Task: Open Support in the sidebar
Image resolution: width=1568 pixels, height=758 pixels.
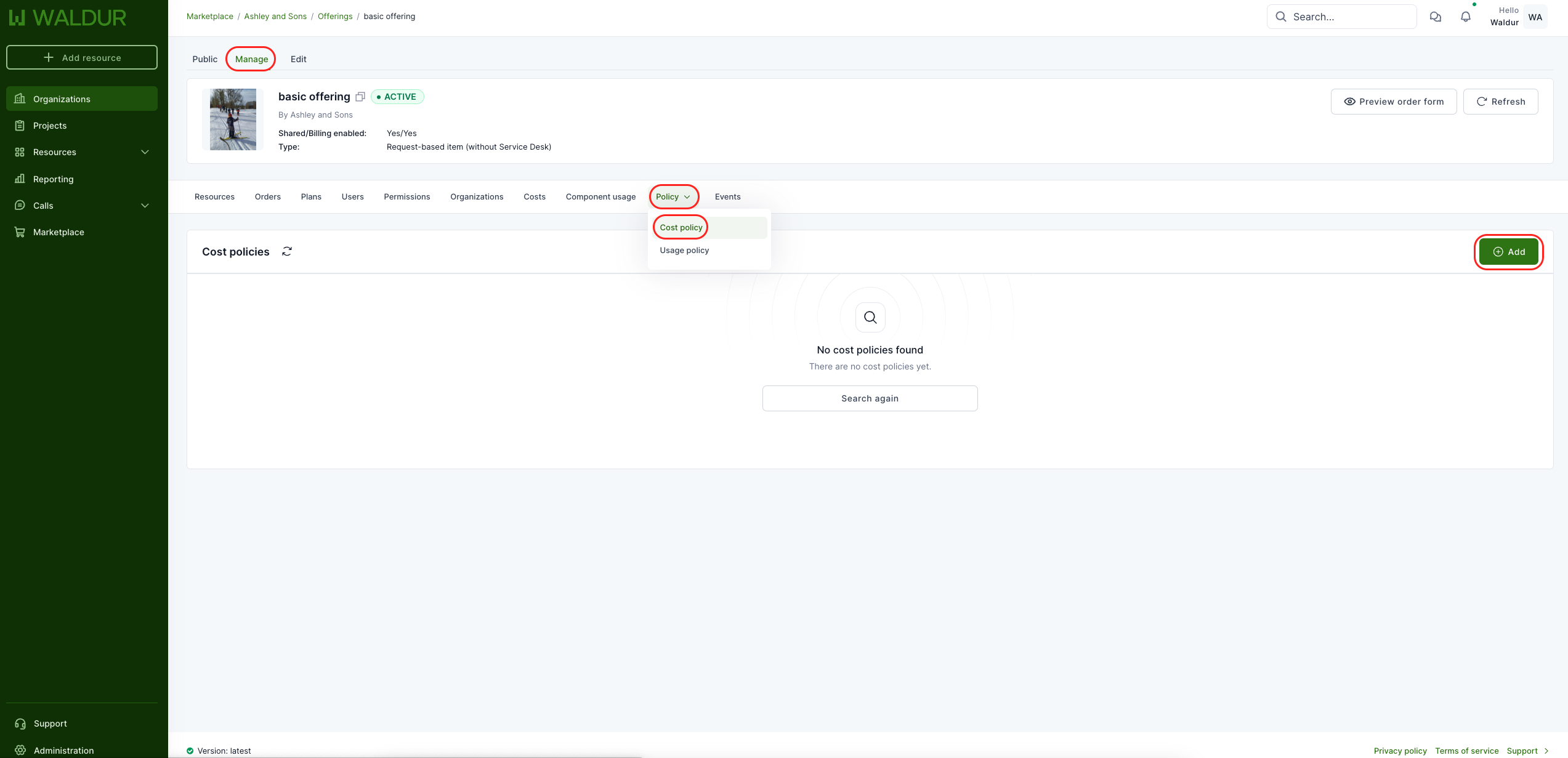Action: click(50, 724)
